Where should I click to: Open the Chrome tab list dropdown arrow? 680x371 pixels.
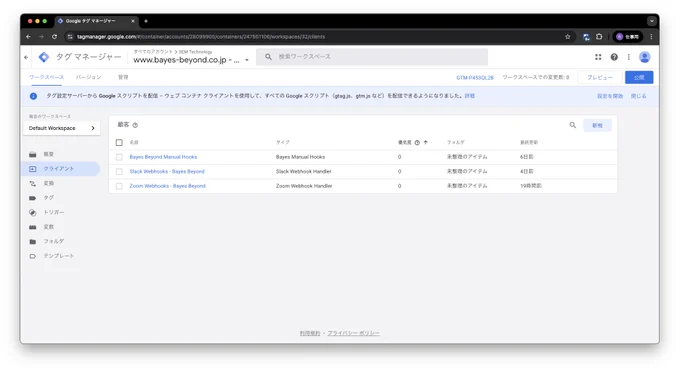(651, 21)
